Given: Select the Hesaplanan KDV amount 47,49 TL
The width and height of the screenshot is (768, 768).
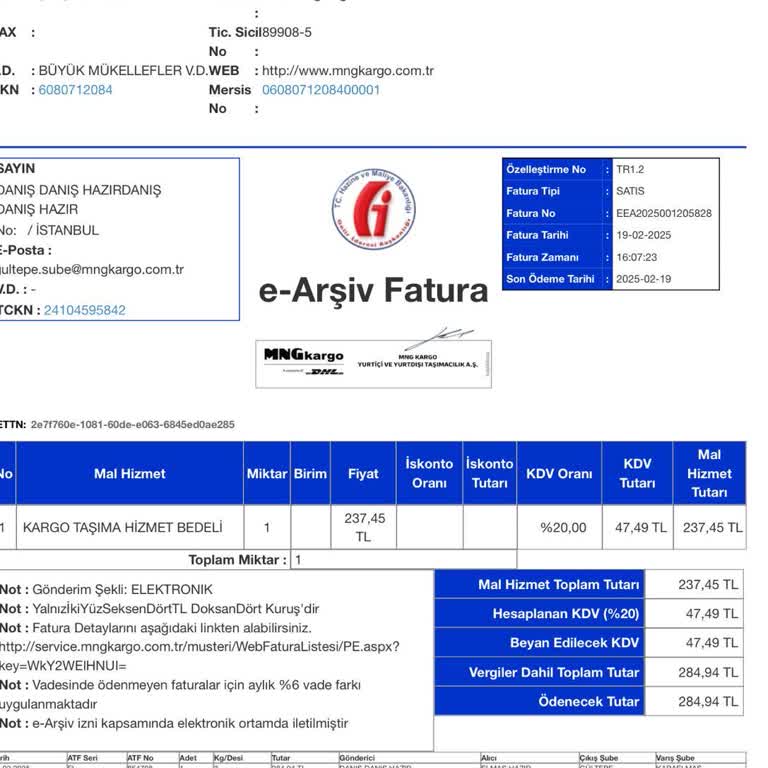Looking at the screenshot, I should [712, 614].
